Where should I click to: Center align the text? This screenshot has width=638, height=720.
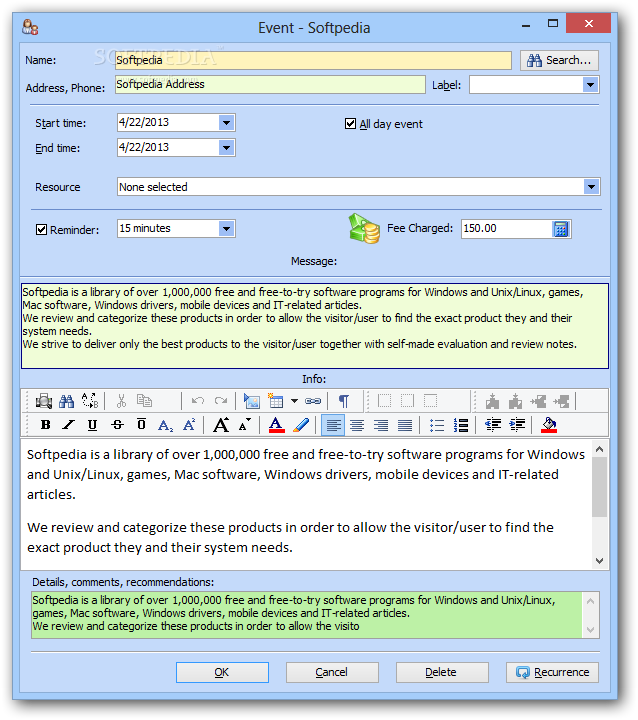357,426
